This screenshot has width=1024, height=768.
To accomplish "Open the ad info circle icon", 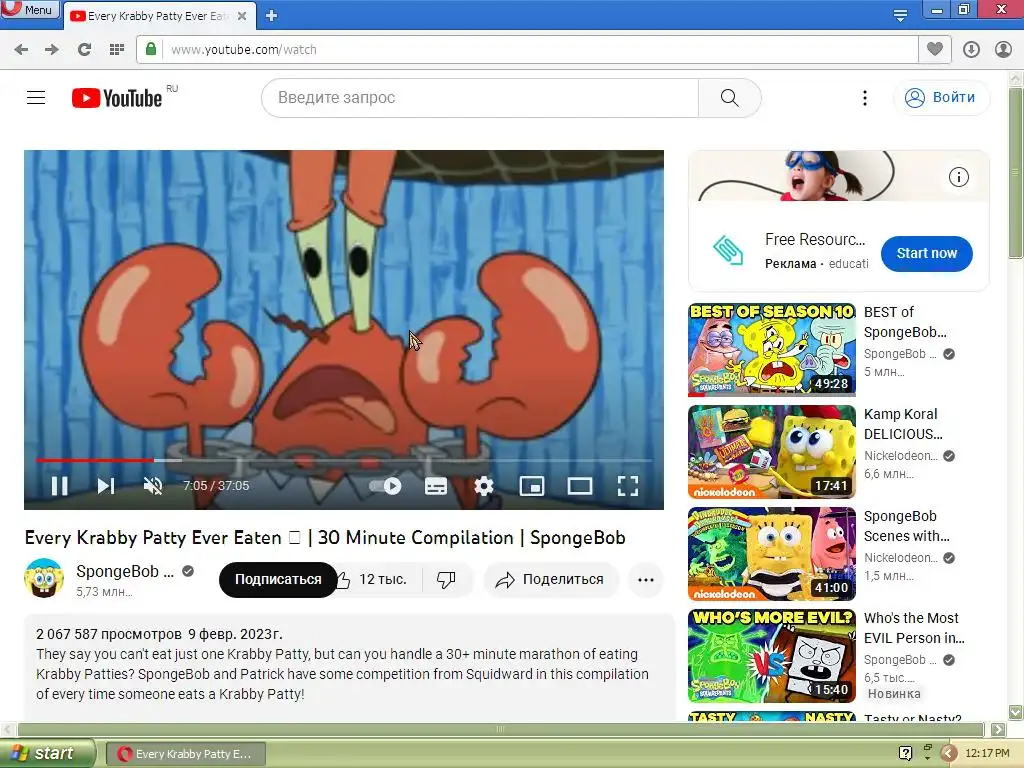I will pyautogui.click(x=959, y=177).
